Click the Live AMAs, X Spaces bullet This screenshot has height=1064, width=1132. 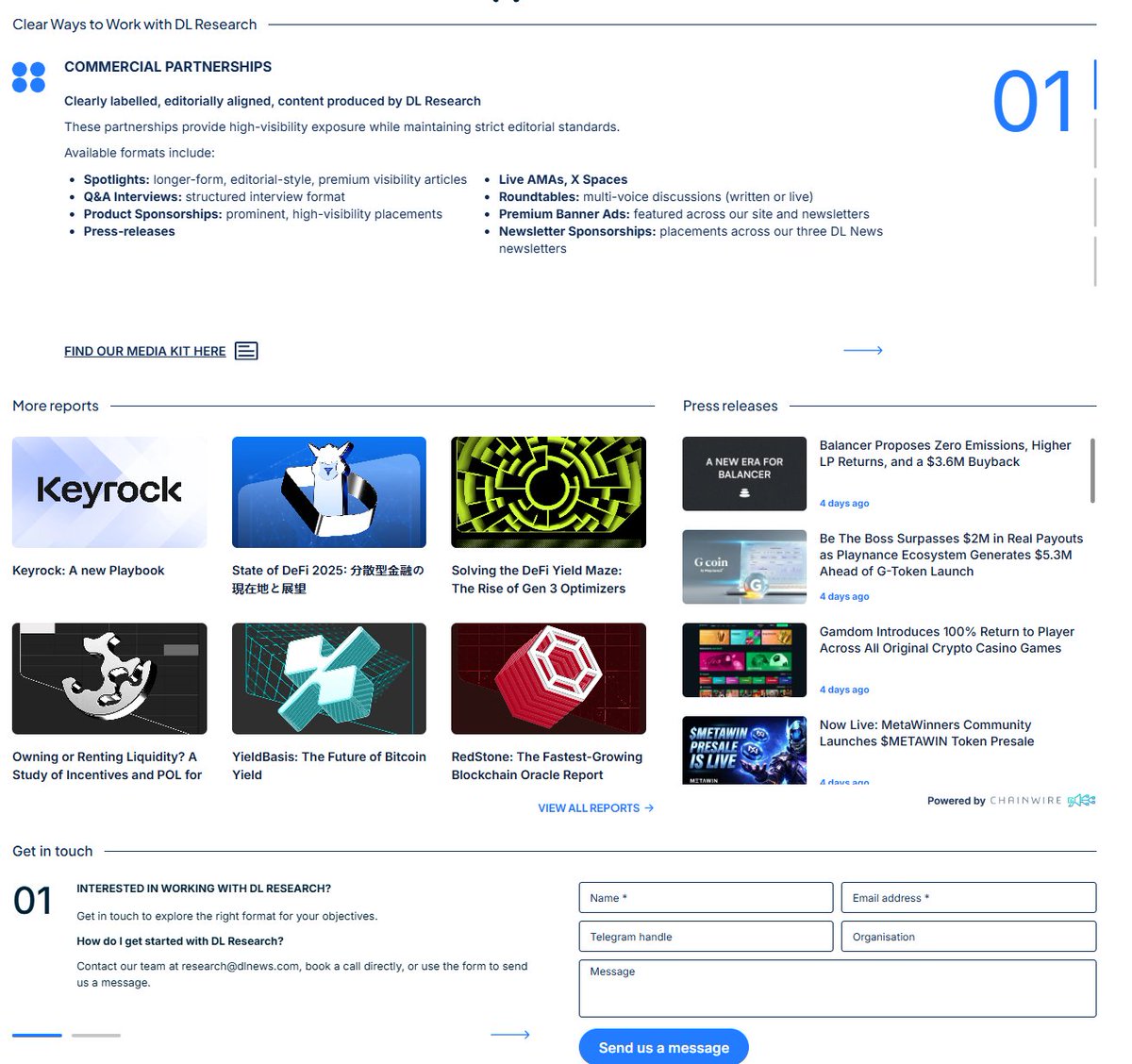(563, 179)
